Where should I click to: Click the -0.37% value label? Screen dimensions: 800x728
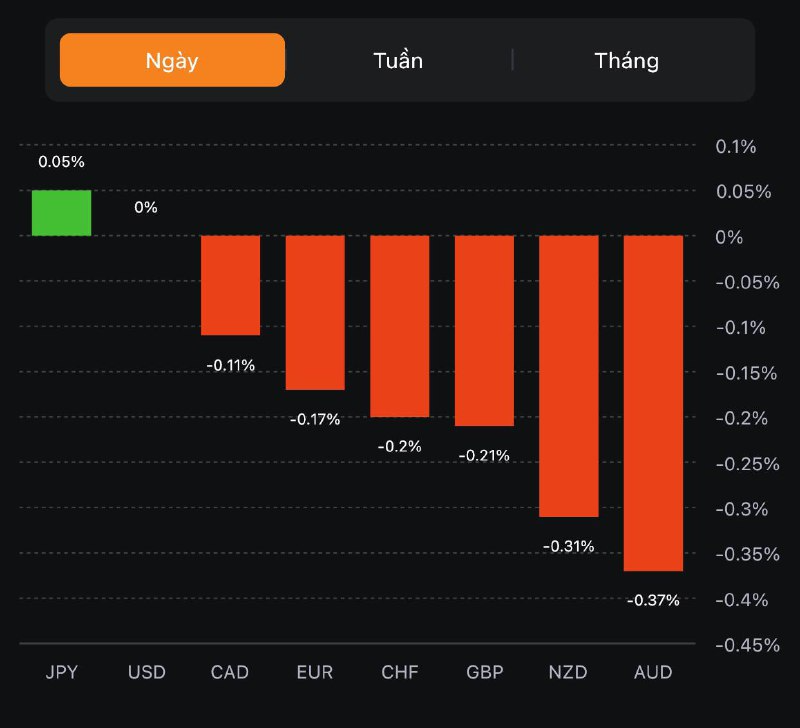[653, 601]
